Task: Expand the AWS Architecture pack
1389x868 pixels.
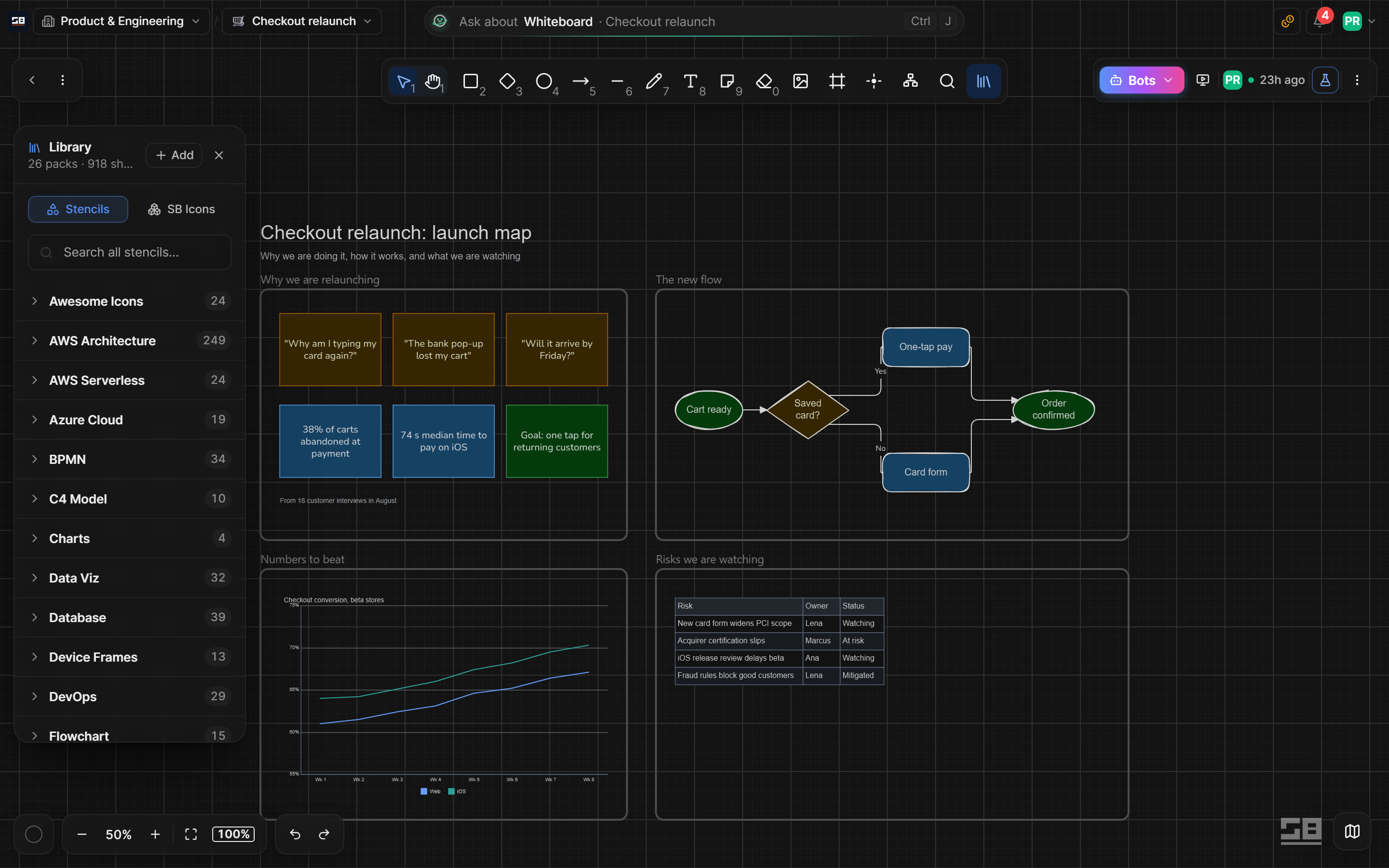Action: pyautogui.click(x=130, y=340)
